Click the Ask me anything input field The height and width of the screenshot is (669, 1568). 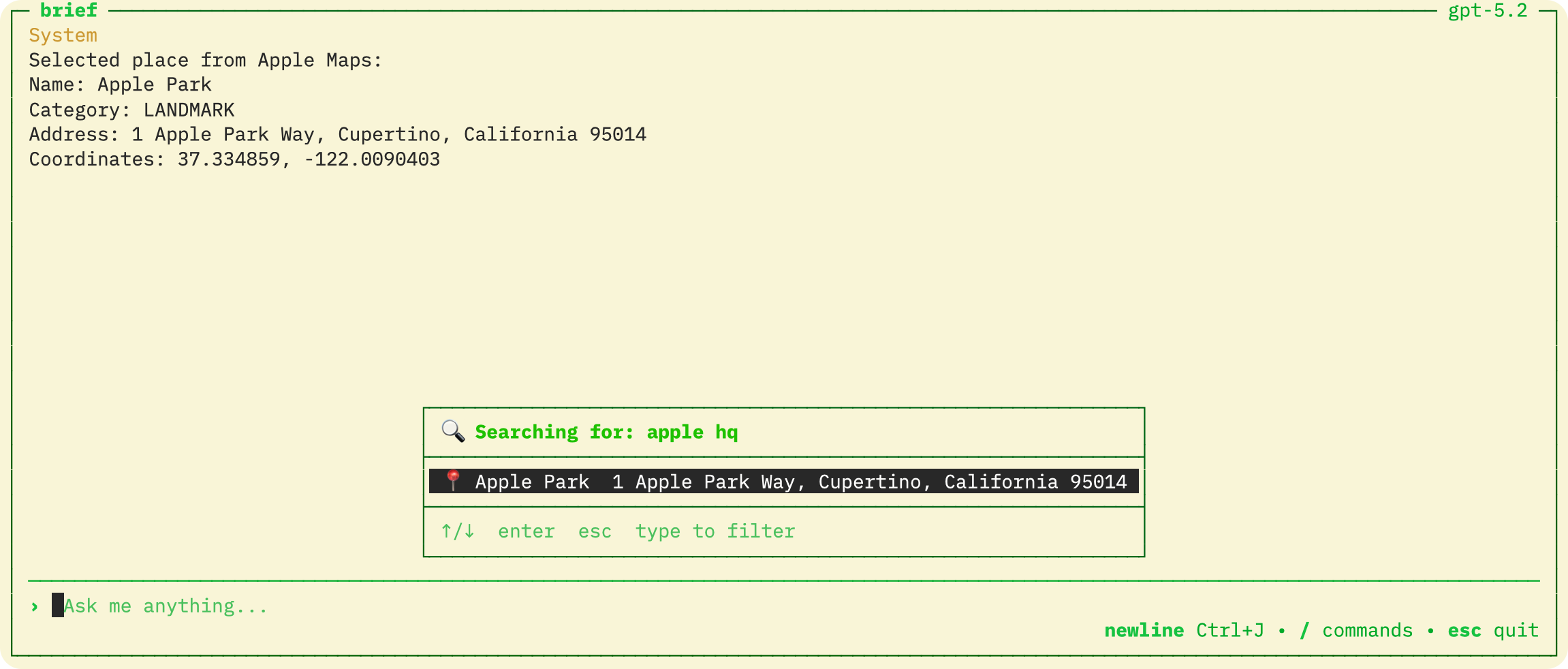click(166, 606)
